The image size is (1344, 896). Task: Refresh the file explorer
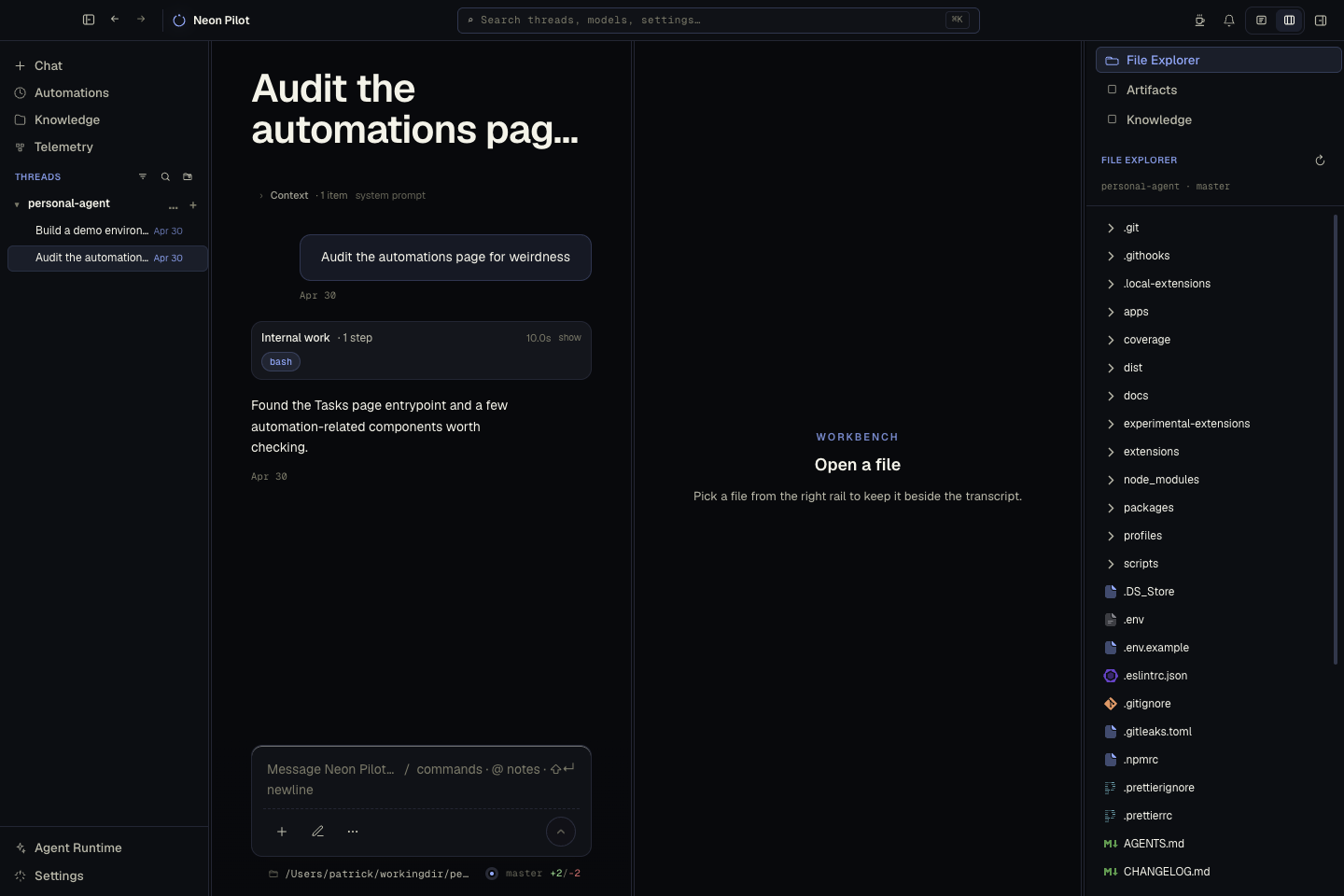tap(1320, 161)
